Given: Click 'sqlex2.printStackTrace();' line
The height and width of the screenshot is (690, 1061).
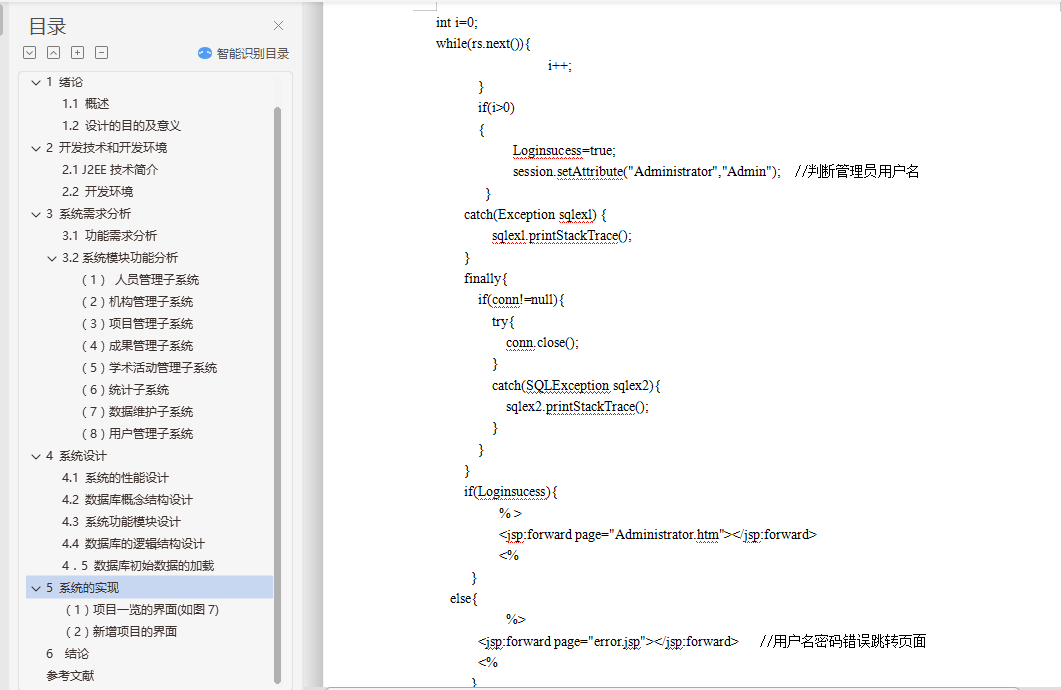Looking at the screenshot, I should [577, 407].
